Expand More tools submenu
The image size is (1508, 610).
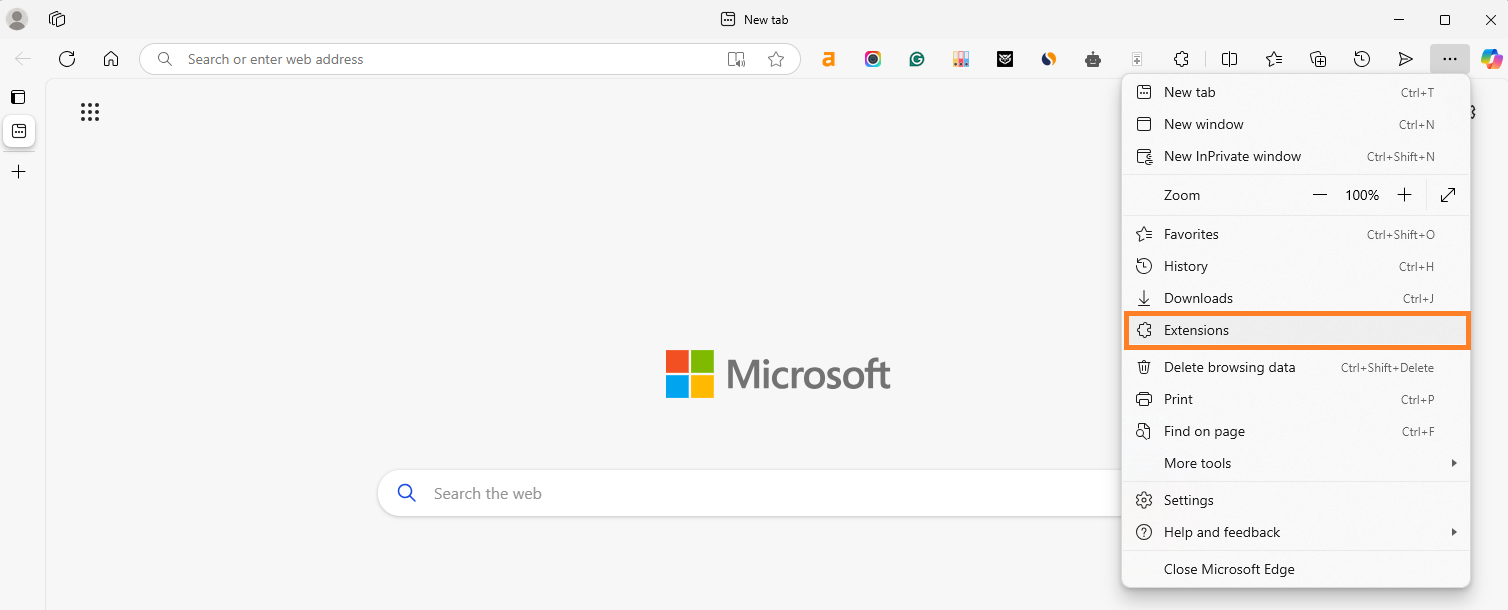pos(1296,463)
